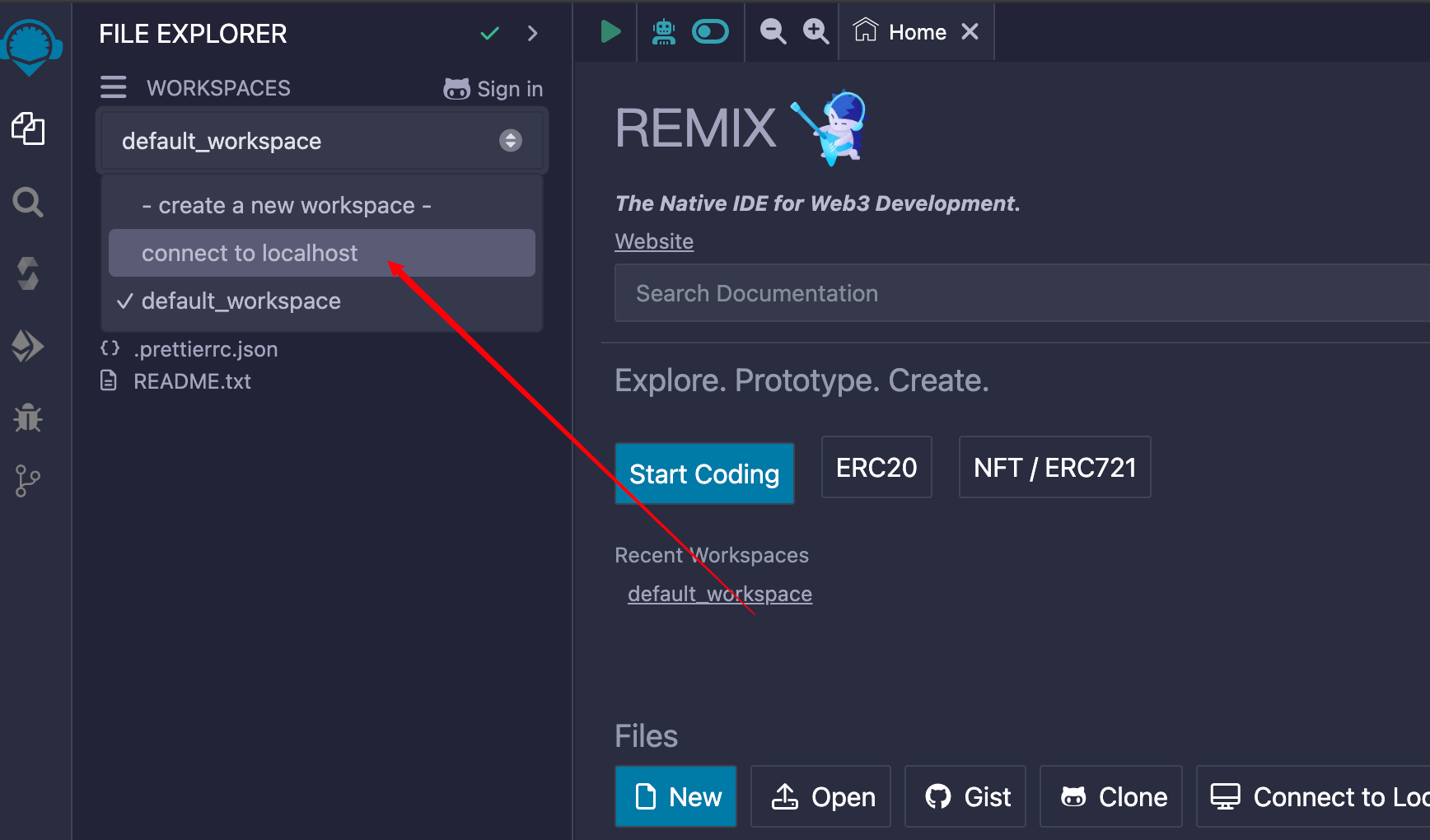1430x840 pixels.
Task: Click the Connect to Localhost button
Action: (x=1314, y=796)
